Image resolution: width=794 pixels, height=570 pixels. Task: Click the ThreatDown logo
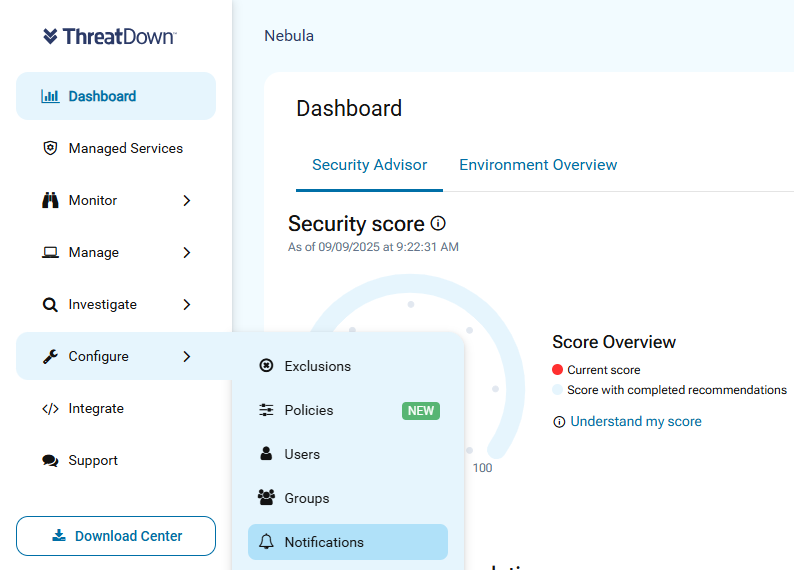coord(110,36)
